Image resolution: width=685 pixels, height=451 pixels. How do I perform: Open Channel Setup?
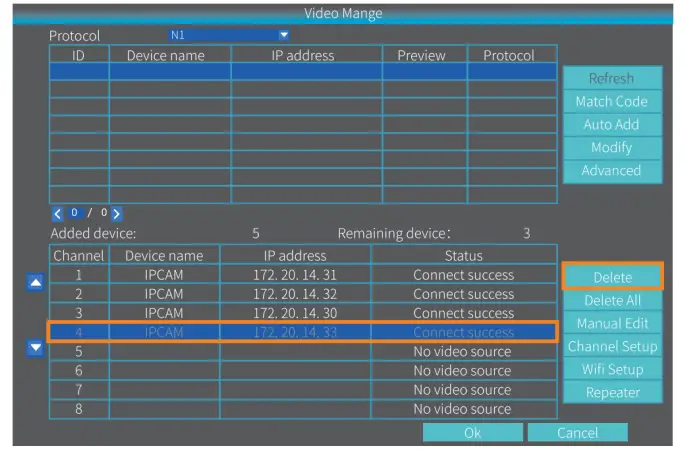613,347
